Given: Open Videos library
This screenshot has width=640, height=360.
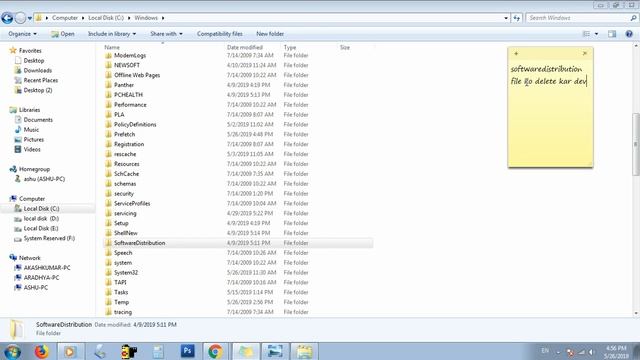Looking at the screenshot, I should point(32,149).
